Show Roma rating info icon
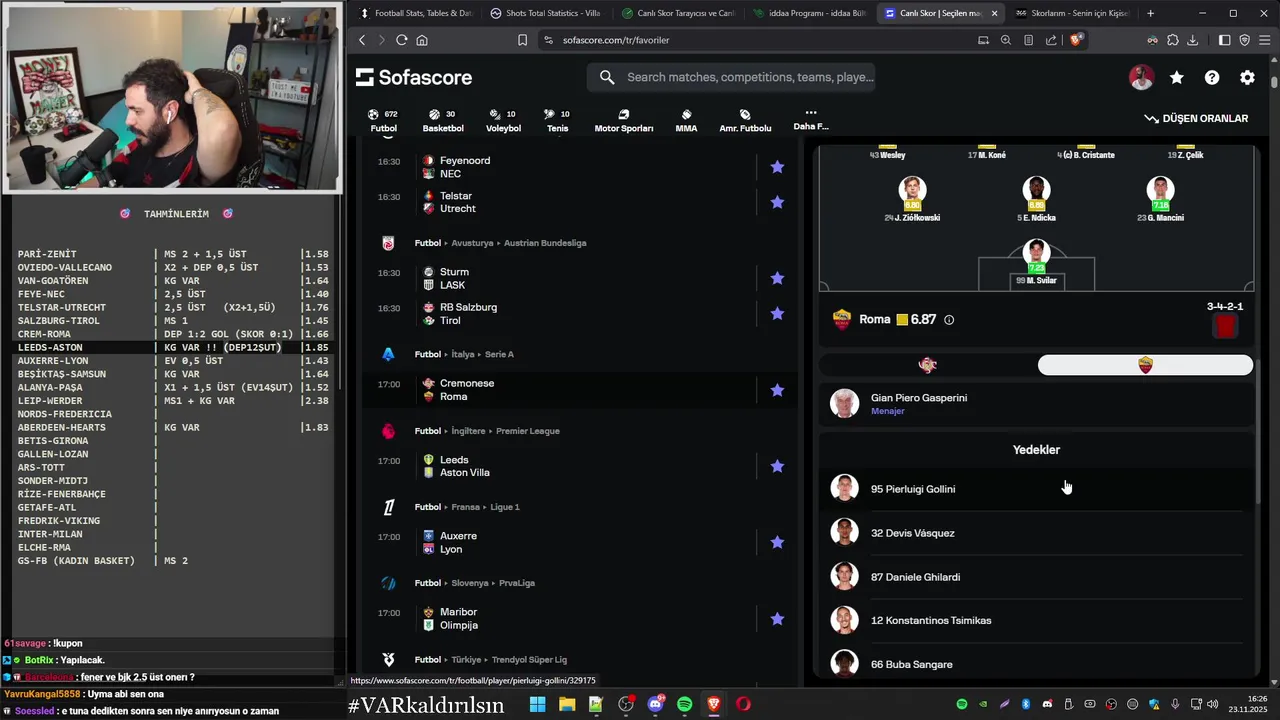This screenshot has width=1280, height=720. pyautogui.click(x=949, y=320)
